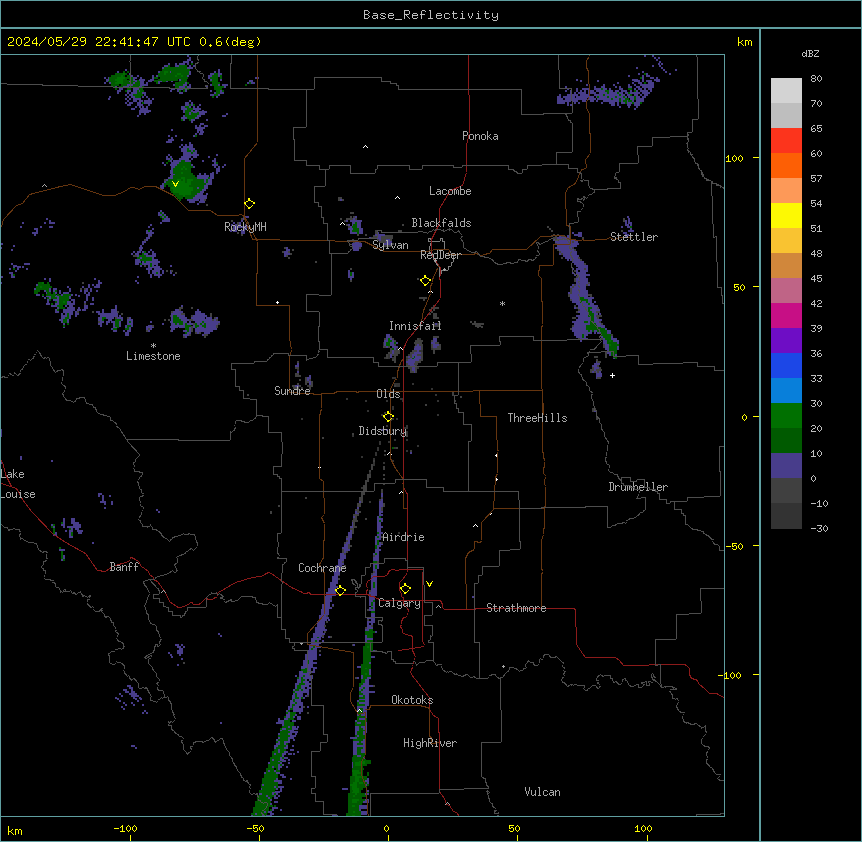The height and width of the screenshot is (842, 862).
Task: Click the Airdrie city label
Action: click(403, 537)
